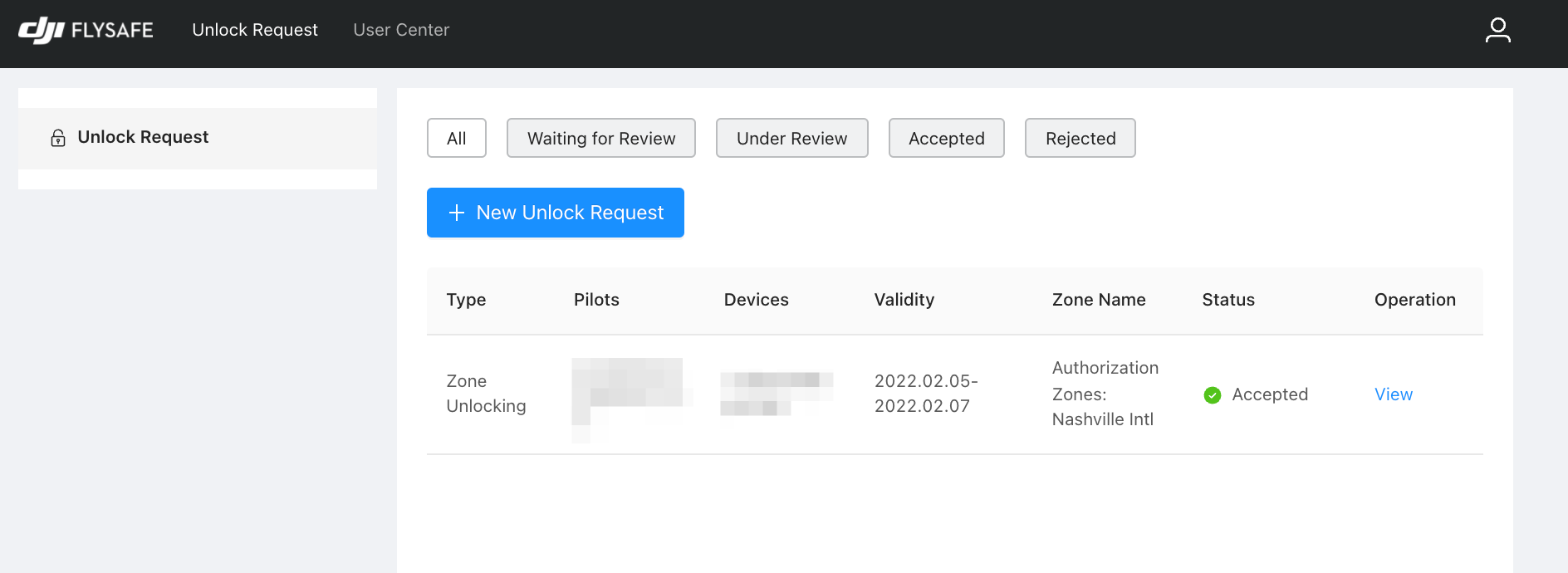1568x573 pixels.
Task: Click the lock icon beside Unlock Request
Action: 58,138
